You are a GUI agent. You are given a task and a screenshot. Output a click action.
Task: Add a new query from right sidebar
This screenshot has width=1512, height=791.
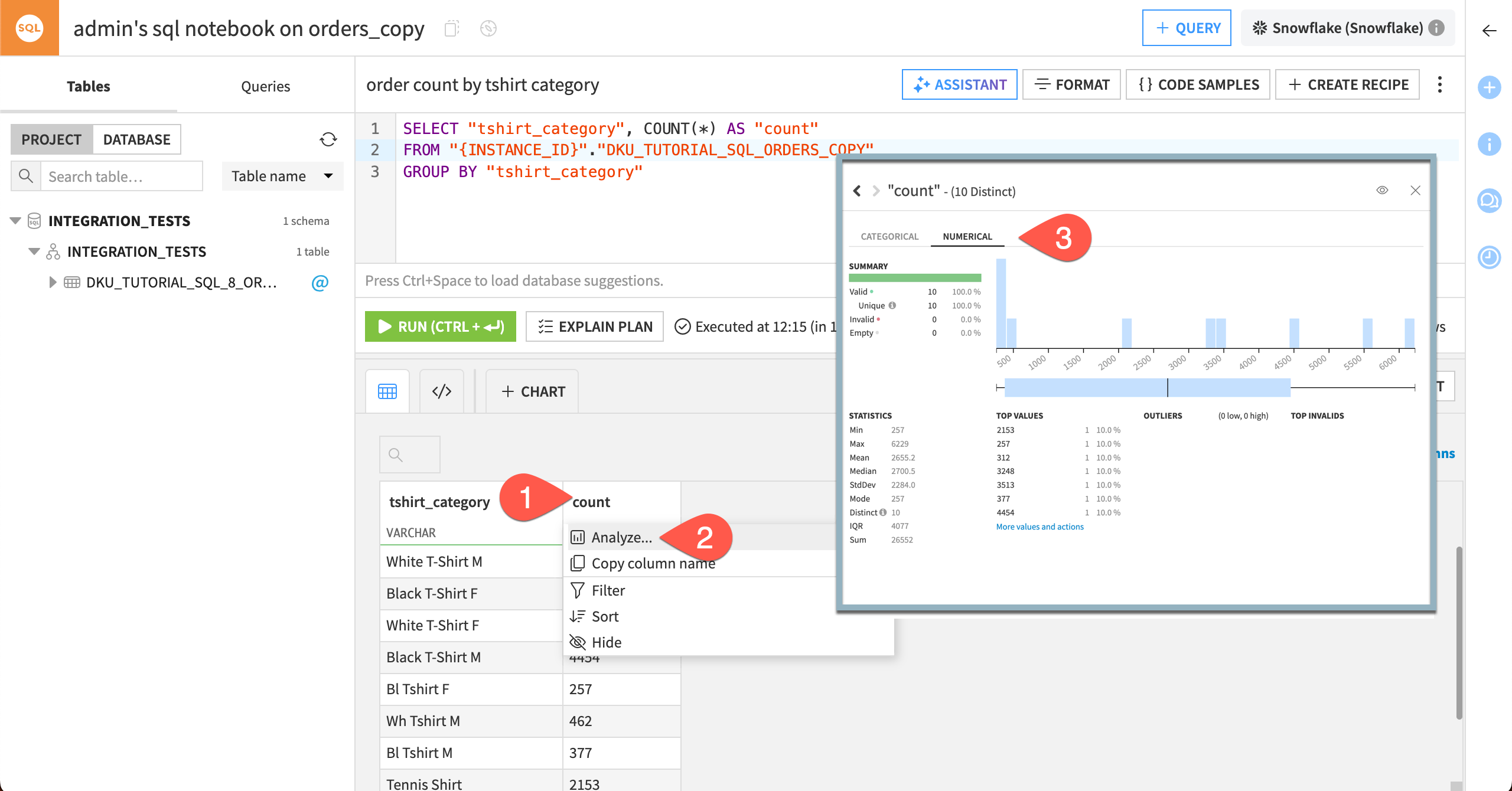coord(1490,87)
